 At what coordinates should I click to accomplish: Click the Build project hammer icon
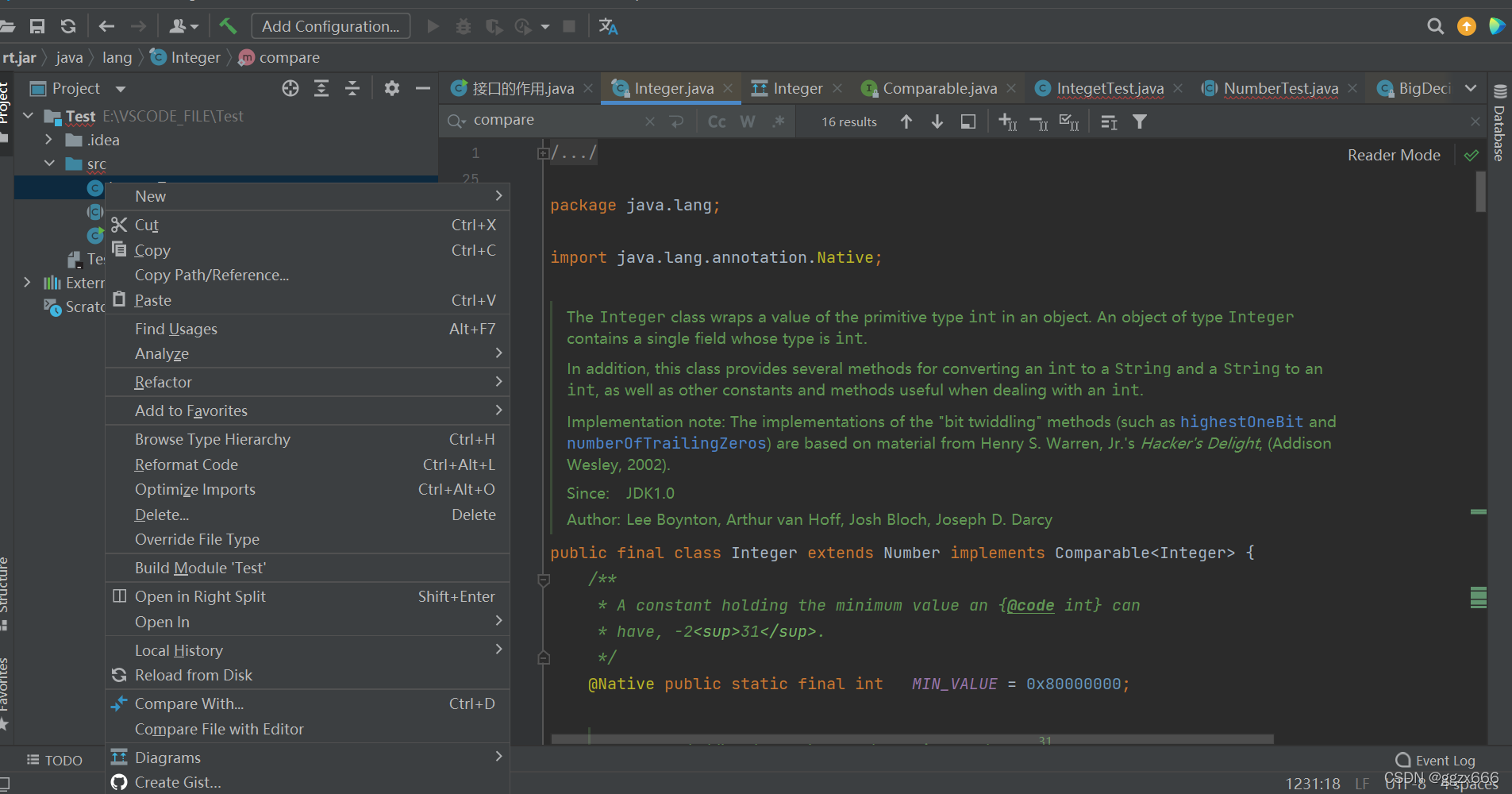[228, 26]
